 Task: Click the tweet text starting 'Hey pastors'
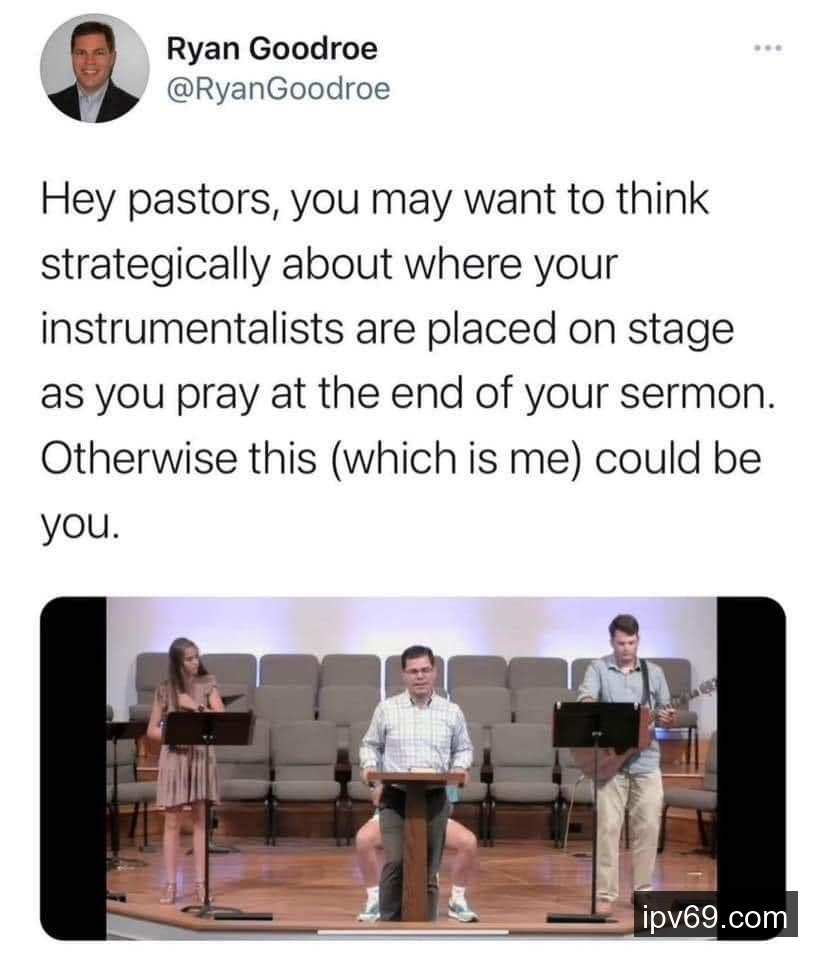coord(400,360)
